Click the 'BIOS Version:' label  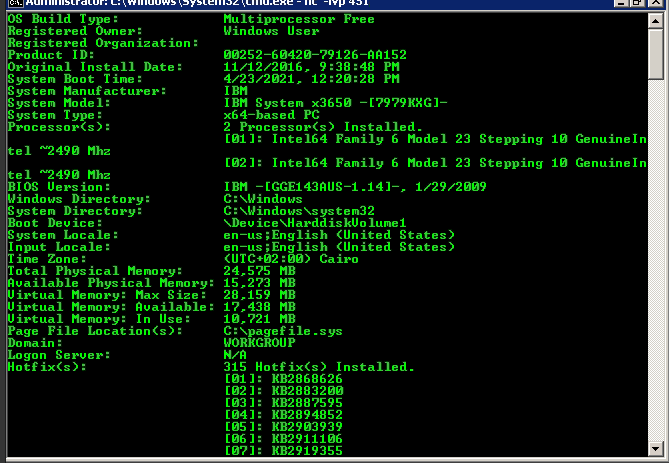pyautogui.click(x=59, y=187)
